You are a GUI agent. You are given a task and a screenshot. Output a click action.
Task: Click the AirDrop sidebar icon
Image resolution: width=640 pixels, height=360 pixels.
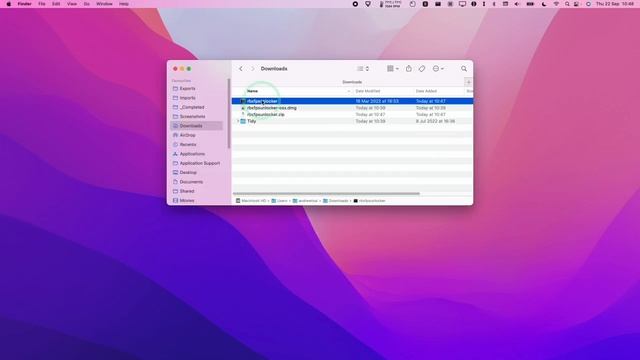(175, 135)
